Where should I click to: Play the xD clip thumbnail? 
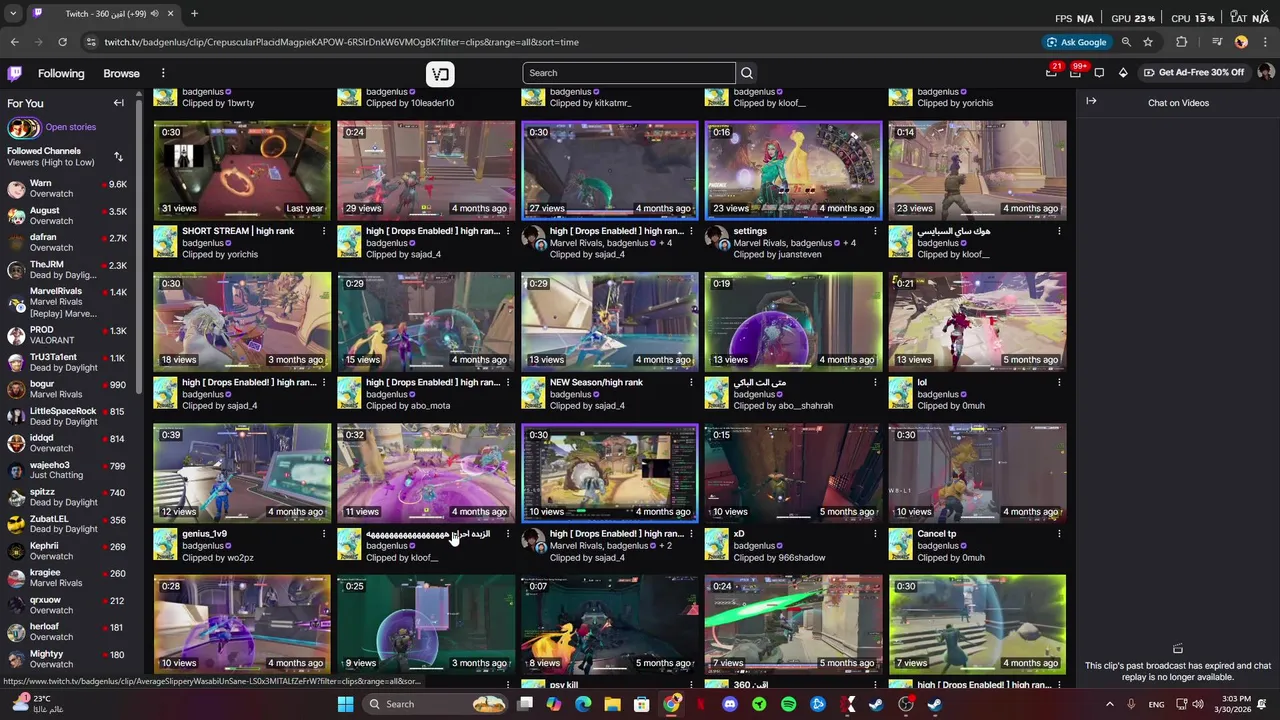coord(793,473)
